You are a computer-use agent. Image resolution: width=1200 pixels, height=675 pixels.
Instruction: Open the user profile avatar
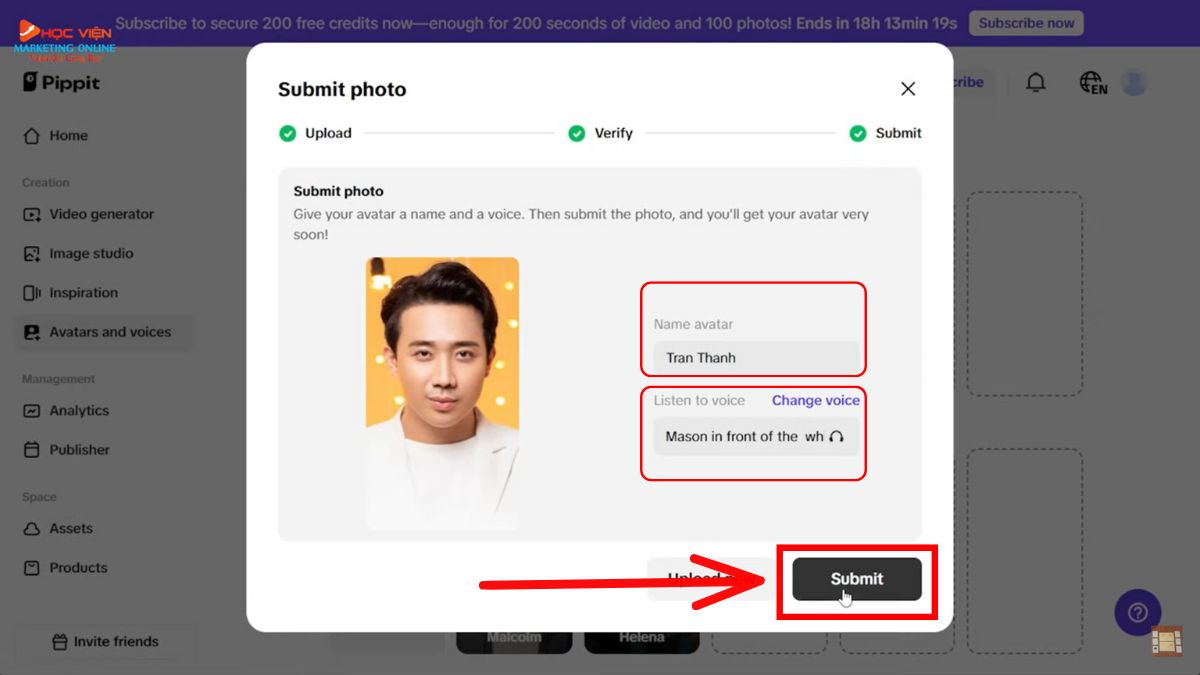pyautogui.click(x=1134, y=83)
